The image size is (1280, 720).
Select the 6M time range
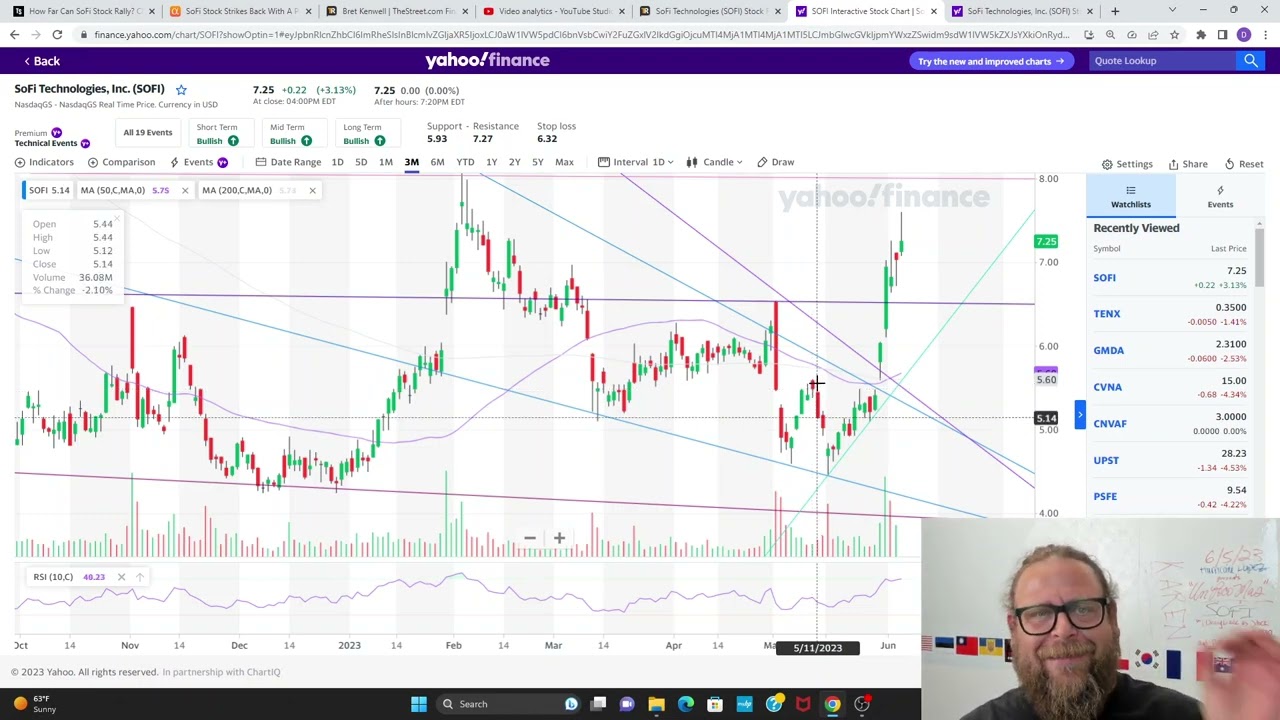[437, 162]
